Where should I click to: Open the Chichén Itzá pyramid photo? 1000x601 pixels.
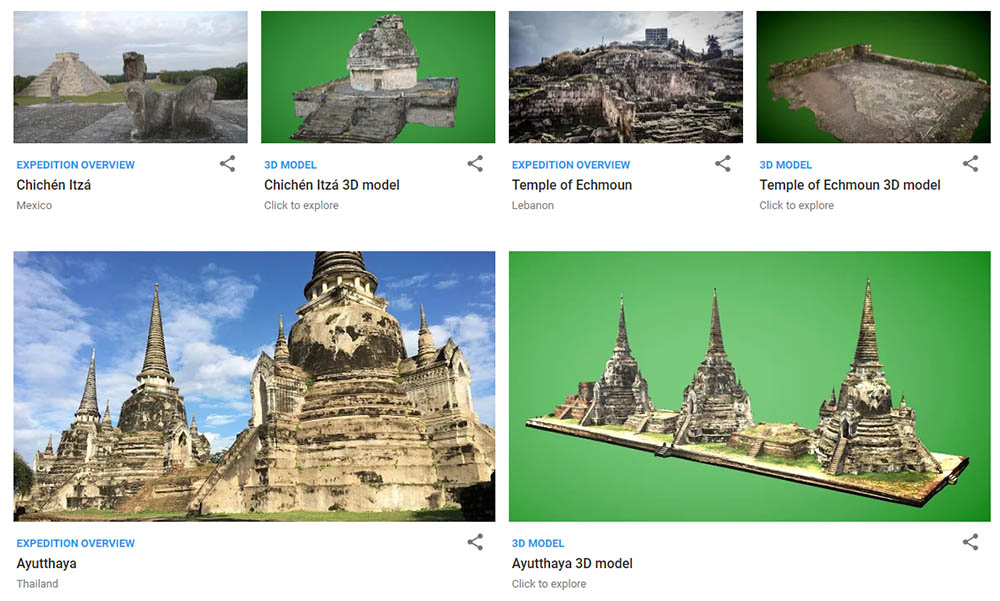[130, 77]
